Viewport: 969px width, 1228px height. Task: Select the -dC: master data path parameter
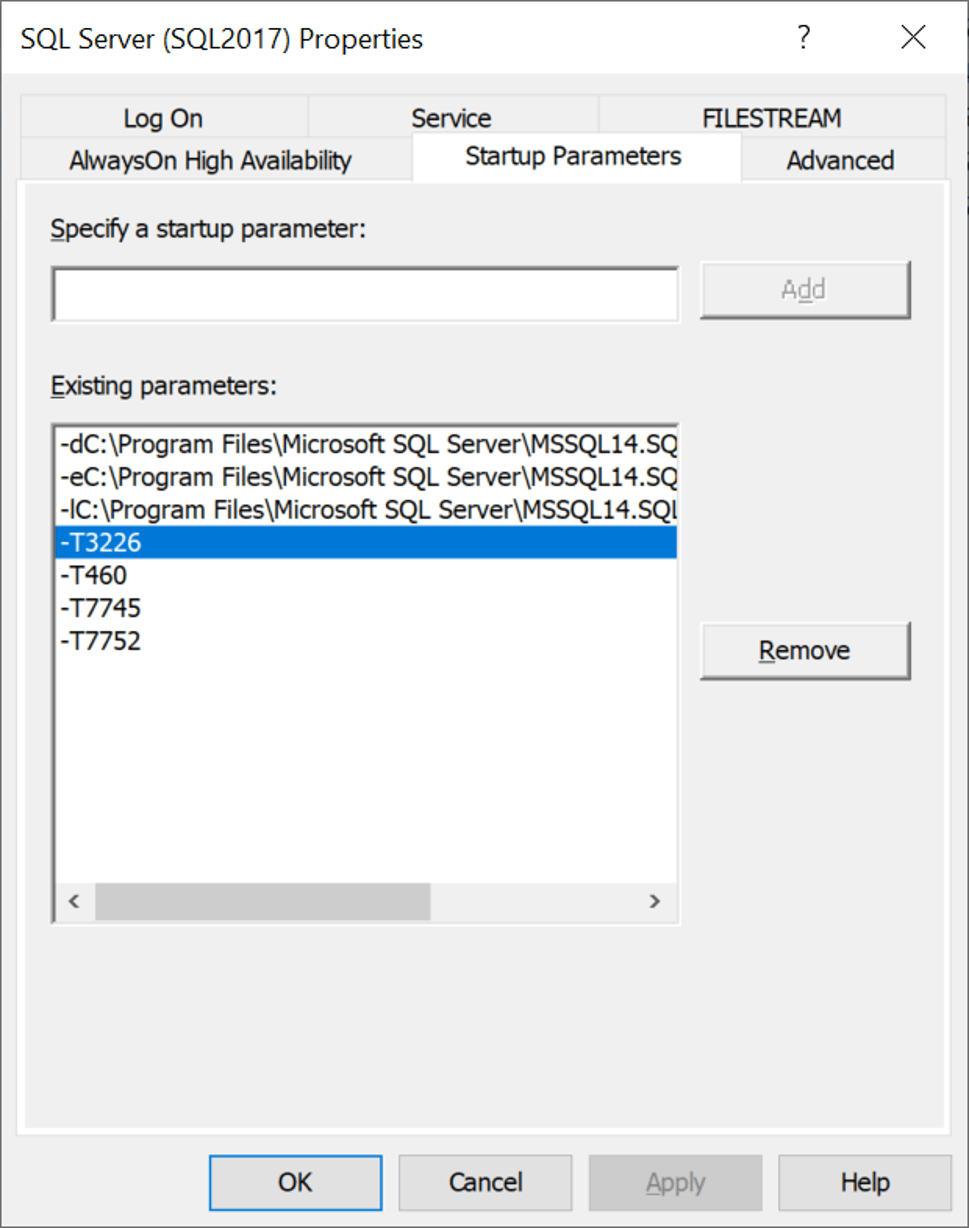[x=366, y=443]
